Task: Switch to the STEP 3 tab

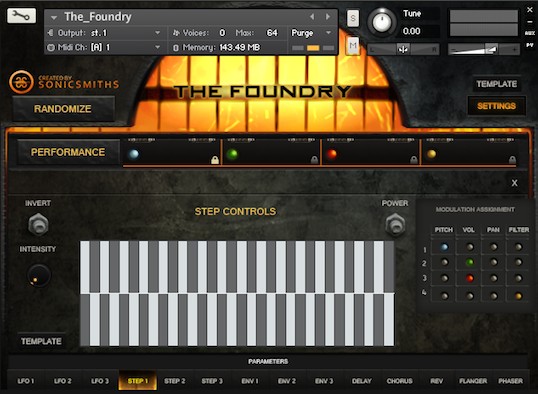Action: click(x=212, y=381)
